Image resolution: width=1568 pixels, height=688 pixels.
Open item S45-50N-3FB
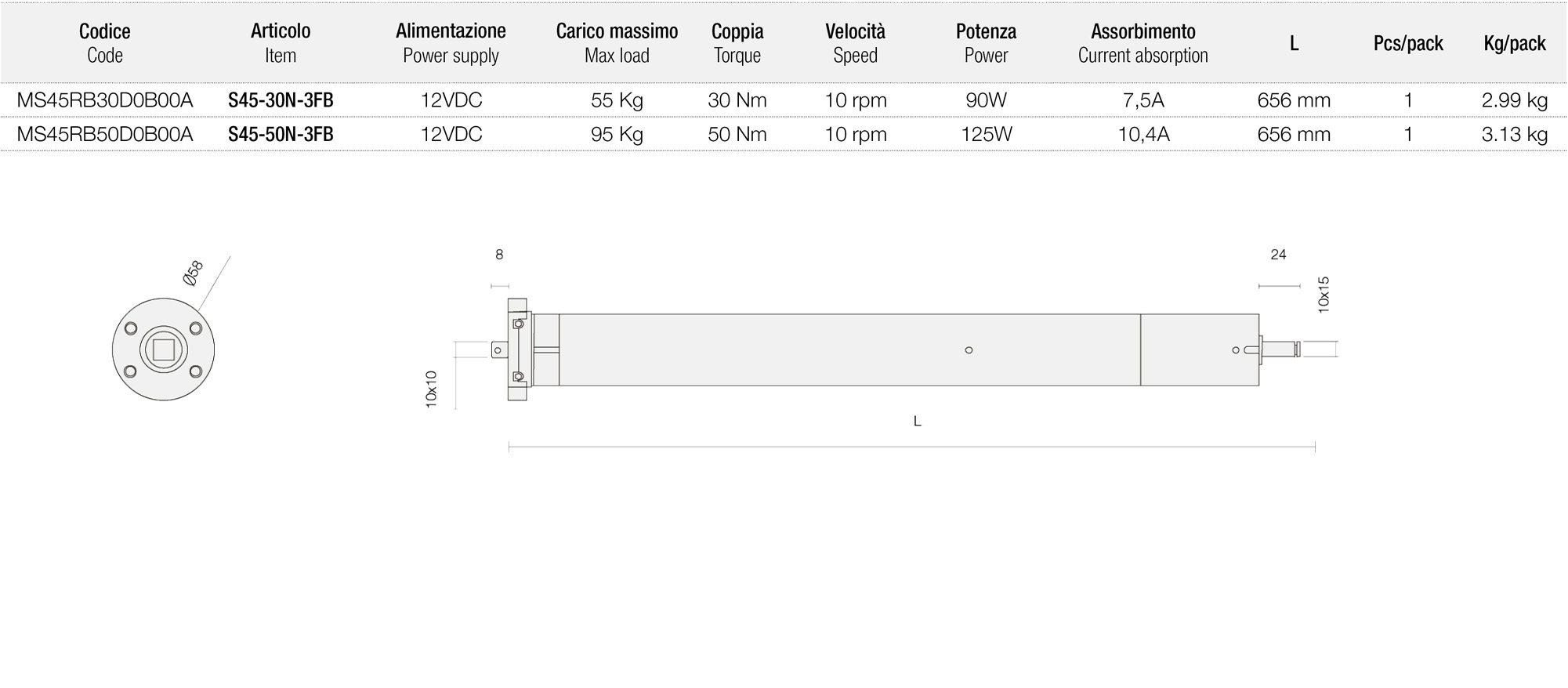pos(281,134)
